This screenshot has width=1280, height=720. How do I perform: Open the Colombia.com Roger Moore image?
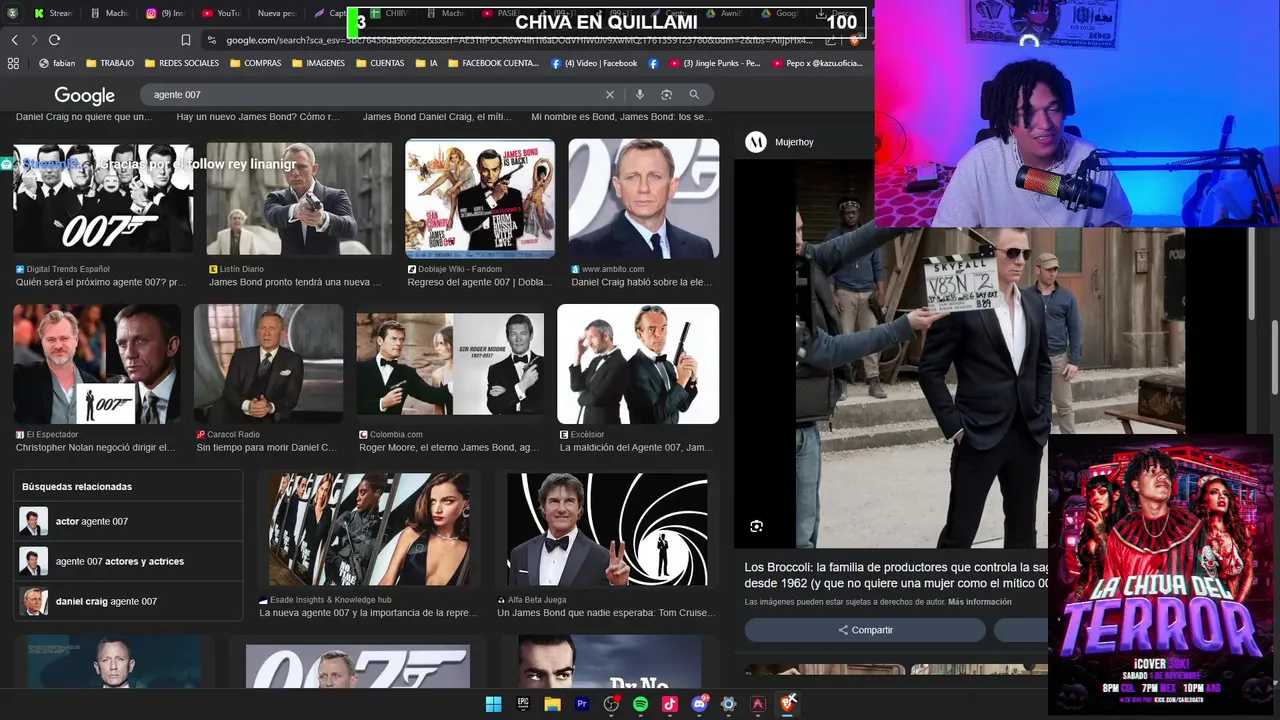[450, 364]
